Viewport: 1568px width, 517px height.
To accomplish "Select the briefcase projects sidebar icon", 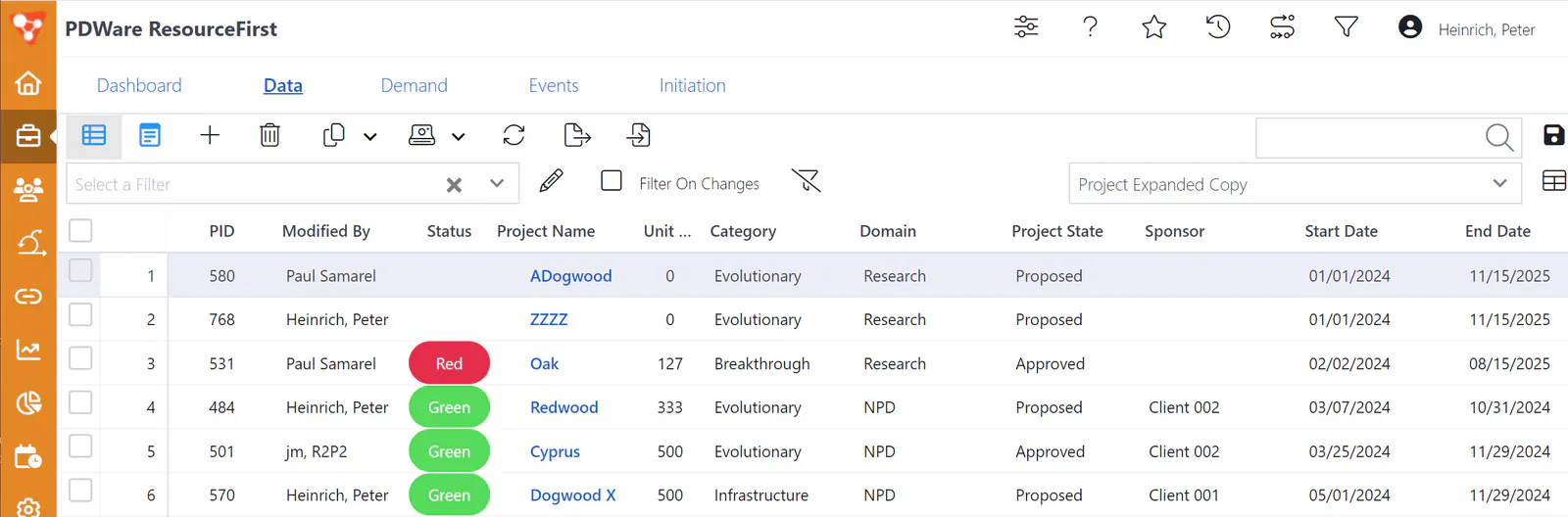I will pos(28,136).
